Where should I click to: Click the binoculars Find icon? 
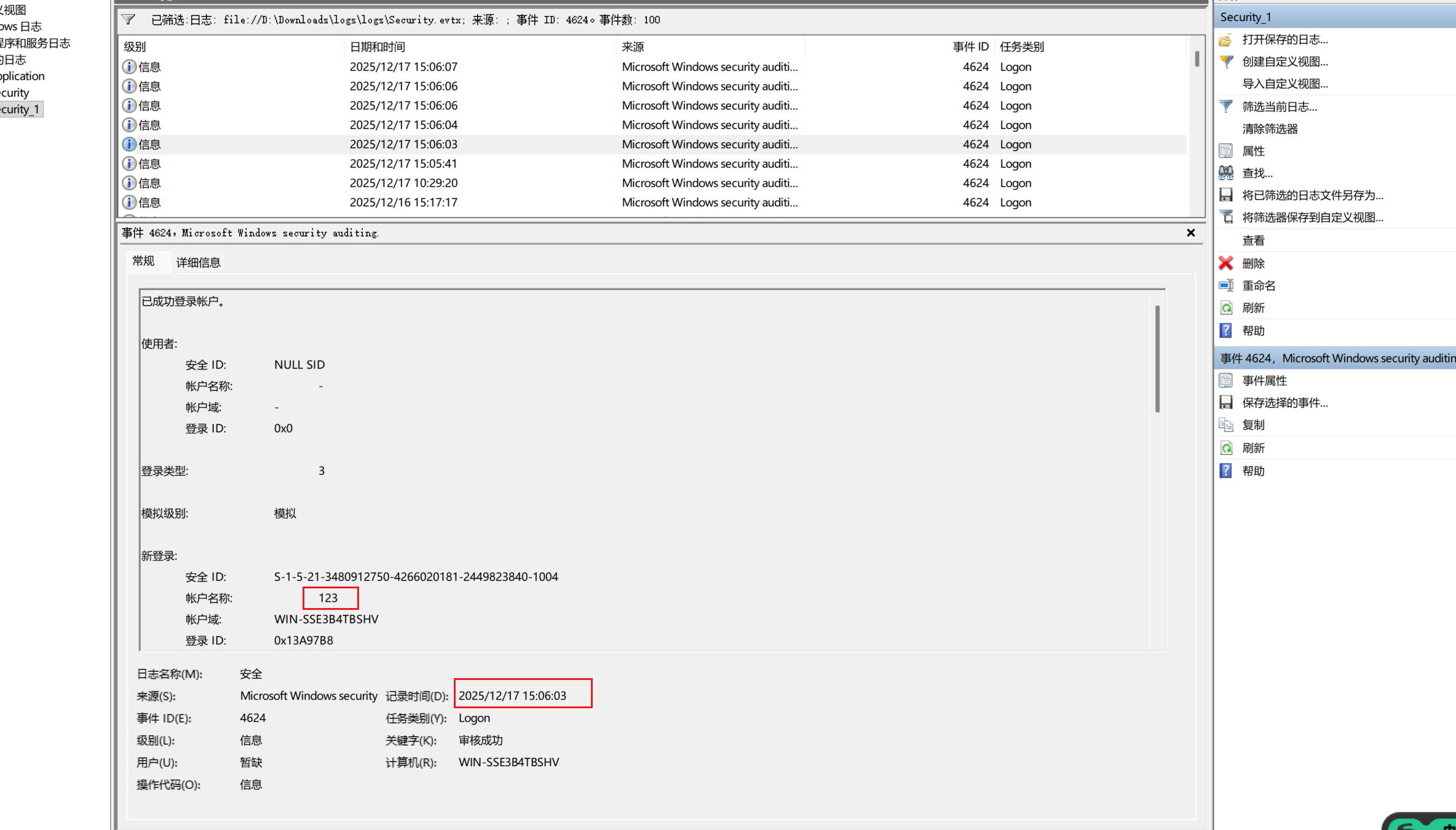1226,173
